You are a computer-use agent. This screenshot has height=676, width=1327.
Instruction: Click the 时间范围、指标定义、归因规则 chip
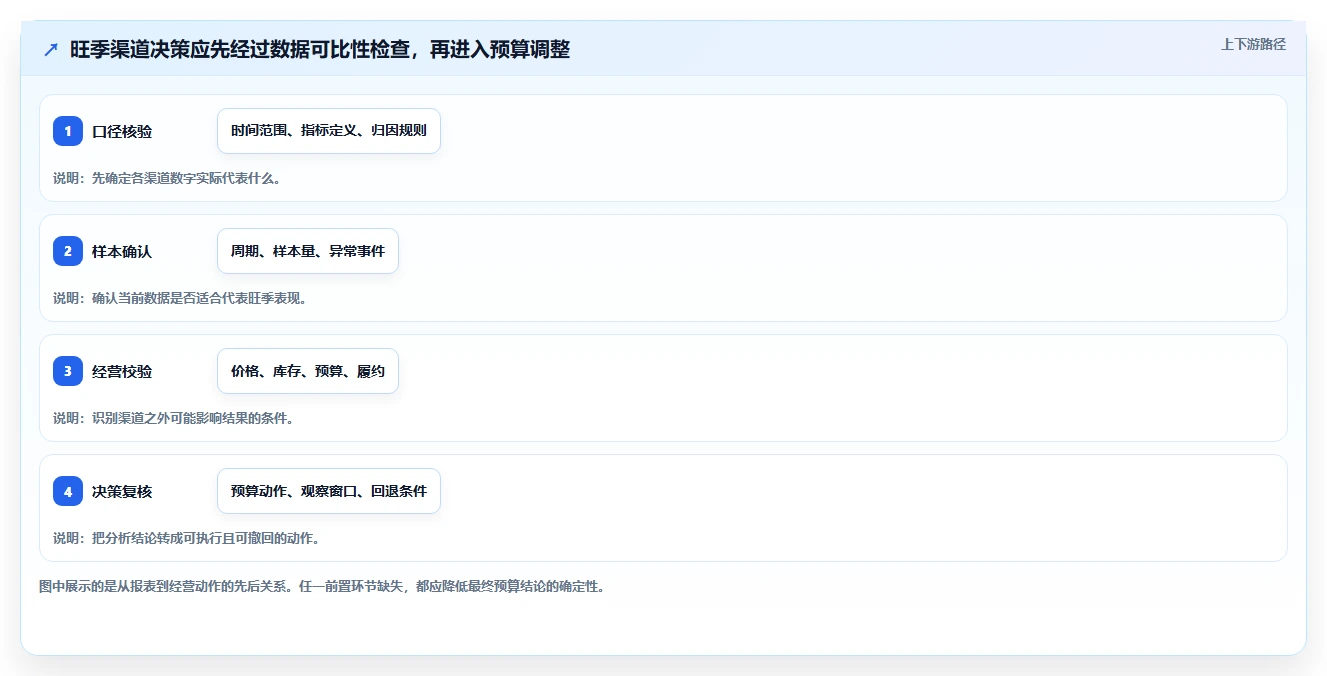[329, 131]
